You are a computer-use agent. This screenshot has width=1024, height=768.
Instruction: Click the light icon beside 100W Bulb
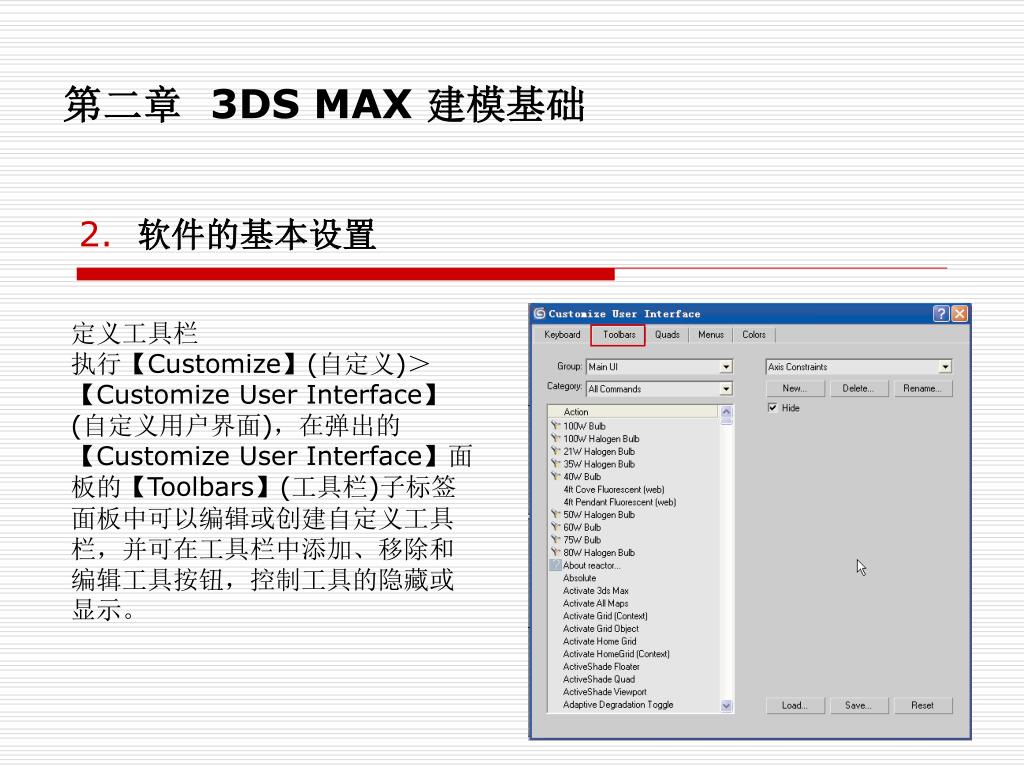click(555, 426)
